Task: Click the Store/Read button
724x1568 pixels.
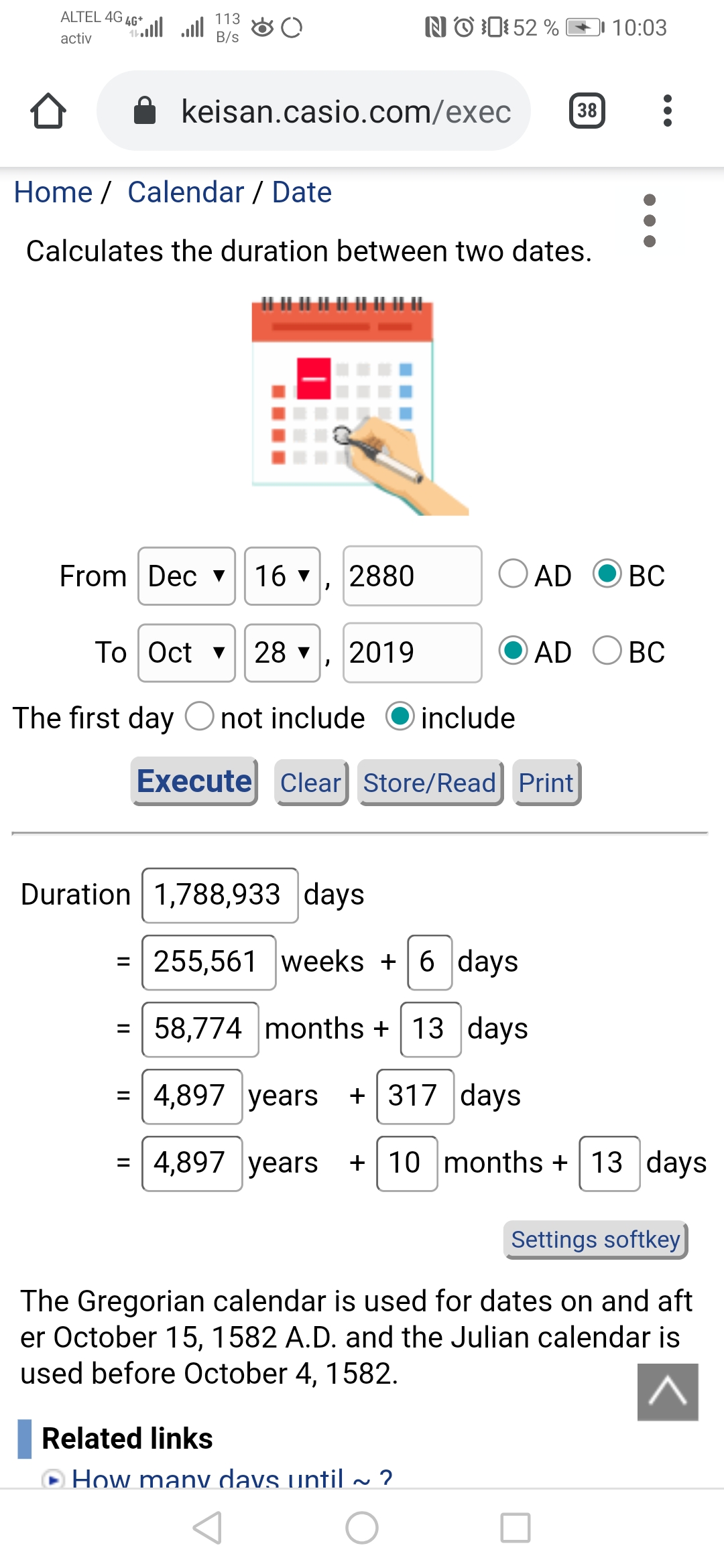Action: point(430,783)
